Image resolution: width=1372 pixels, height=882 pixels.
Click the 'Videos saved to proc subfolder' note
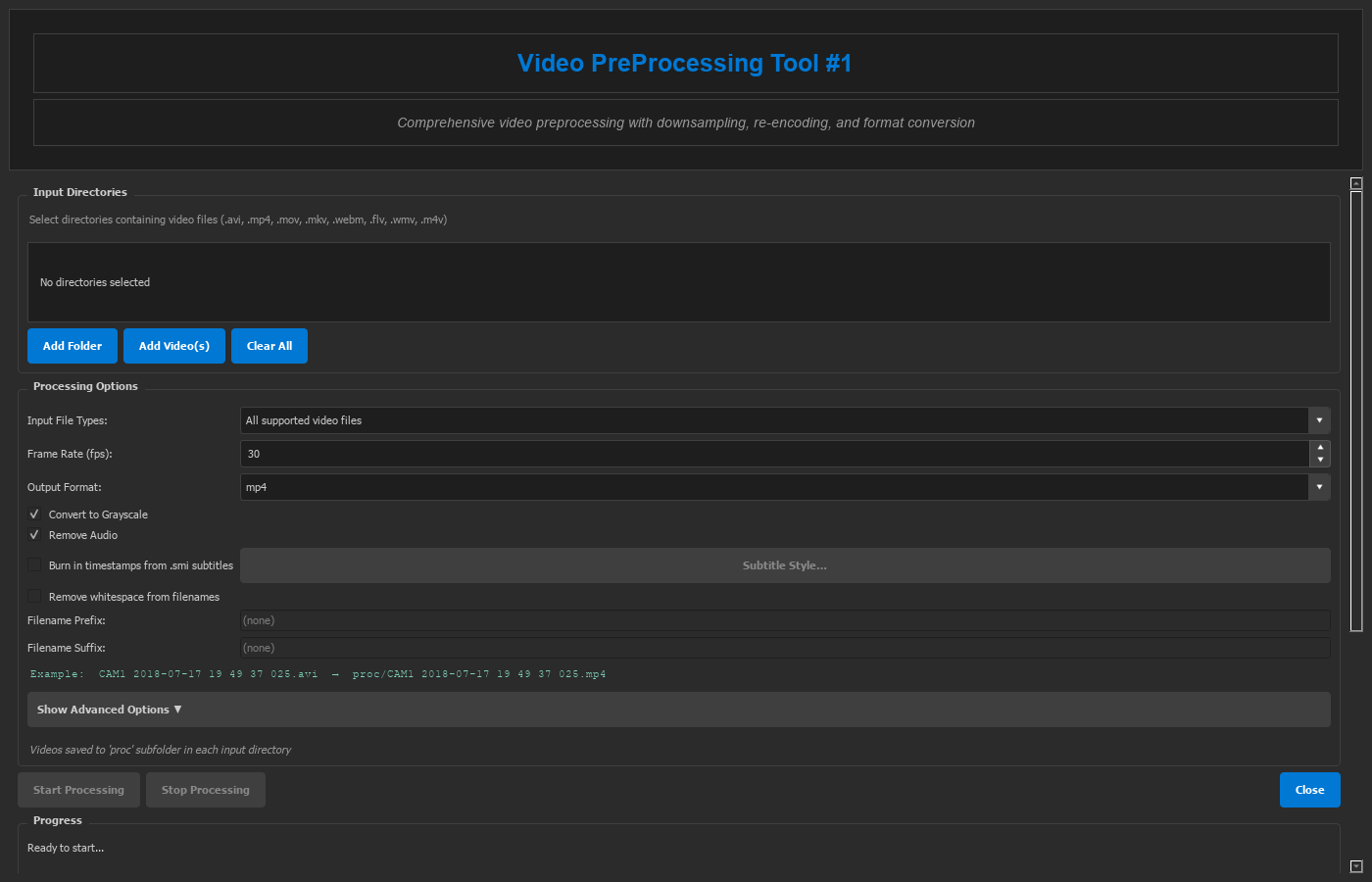pos(161,750)
